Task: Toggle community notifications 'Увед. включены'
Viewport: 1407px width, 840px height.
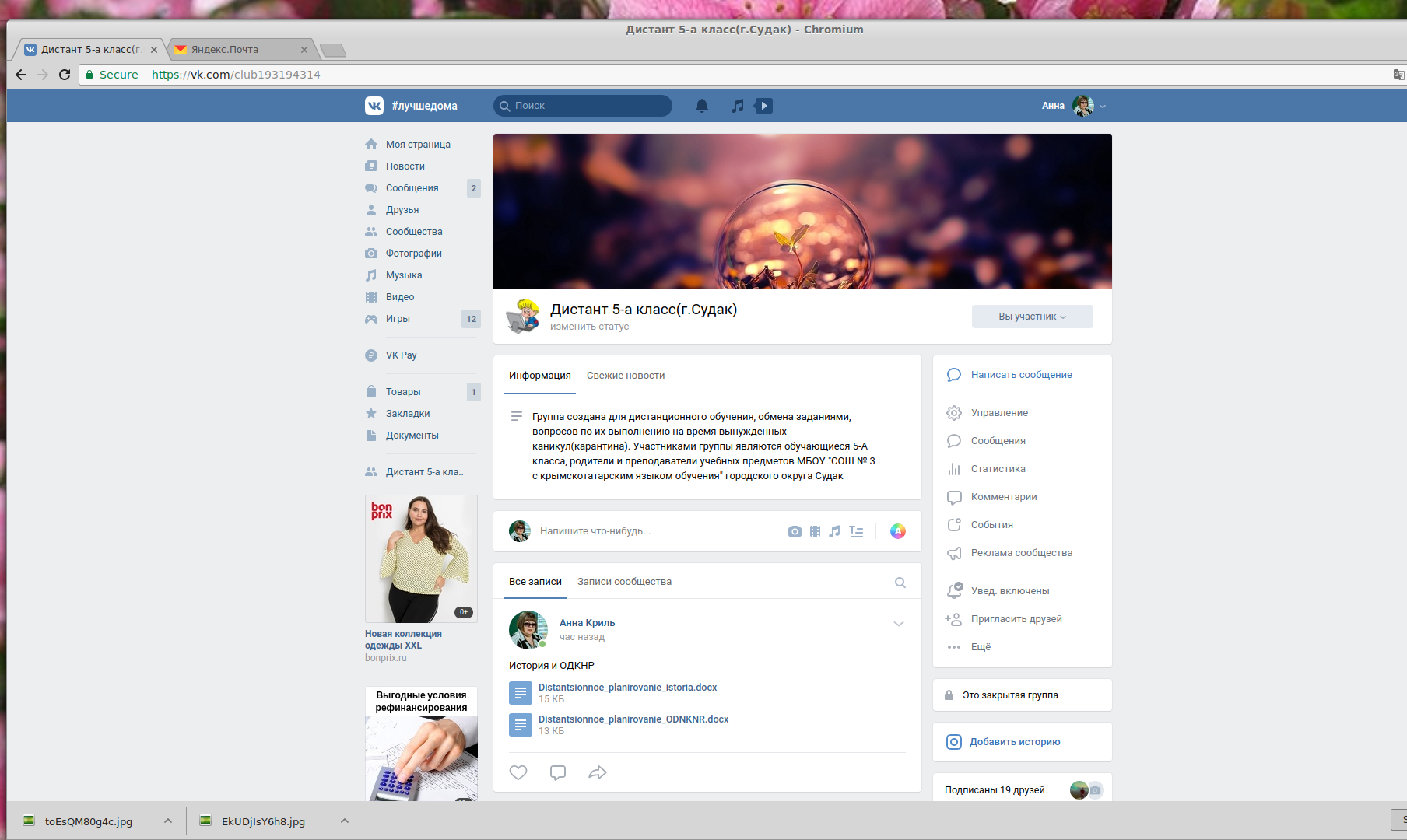Action: pos(1009,591)
